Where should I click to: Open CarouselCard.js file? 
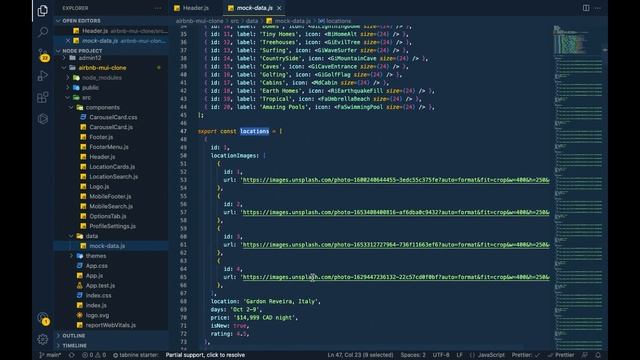111,127
